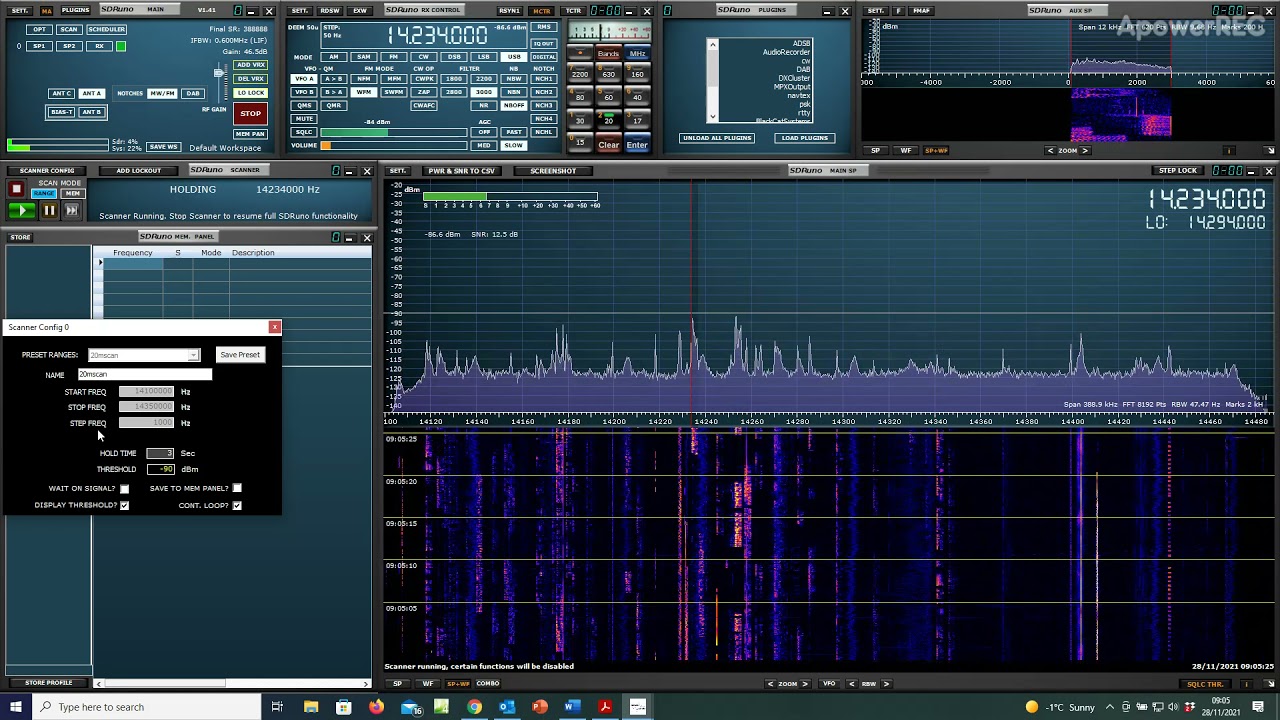1280x720 pixels.
Task: Click the HOLD TIME input field
Action: coord(159,453)
